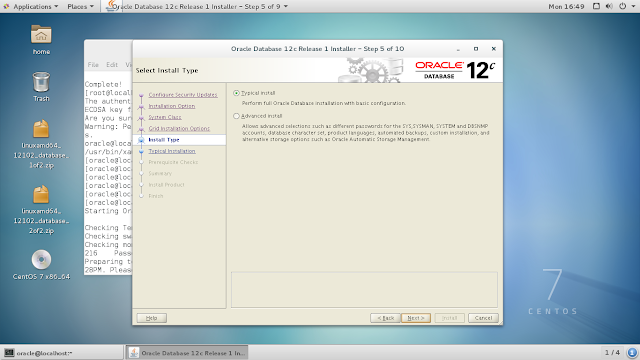Go to Installation Option step
Screen dimensions: 640x360
[172, 106]
